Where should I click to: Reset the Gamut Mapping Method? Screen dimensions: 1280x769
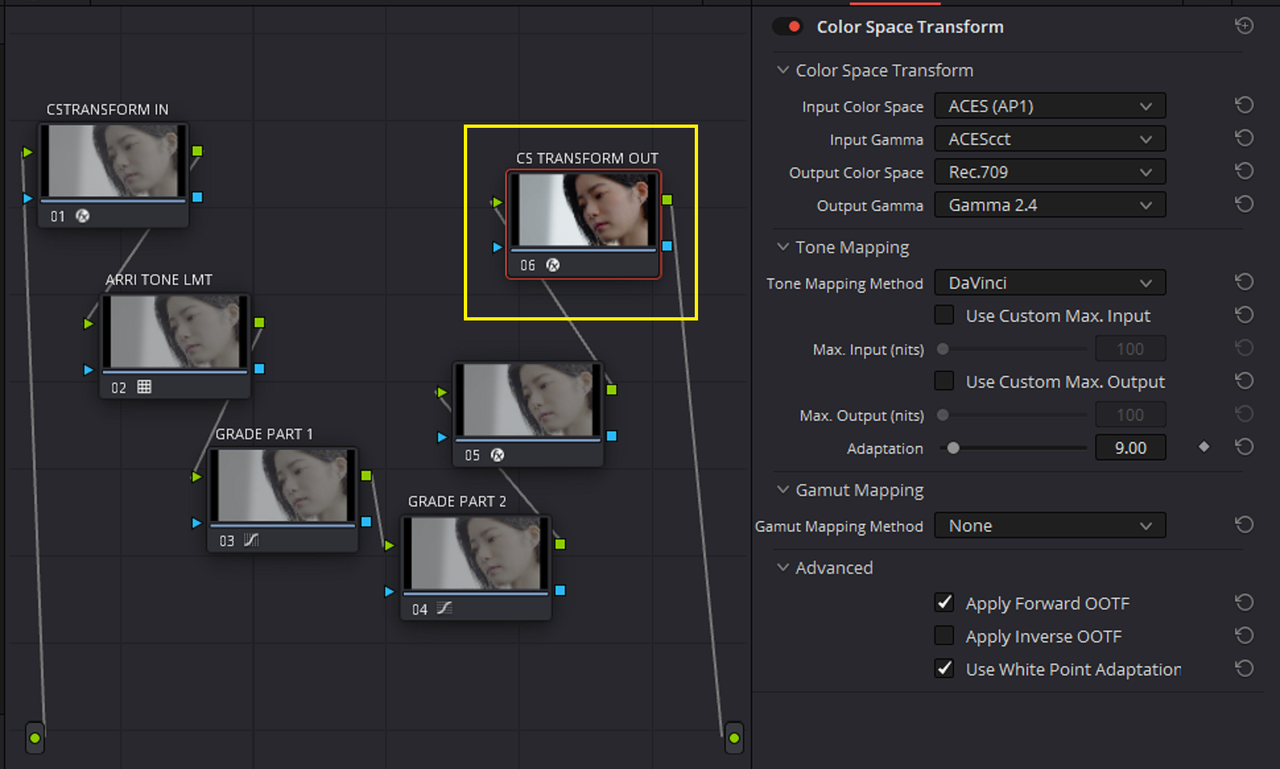(x=1244, y=524)
